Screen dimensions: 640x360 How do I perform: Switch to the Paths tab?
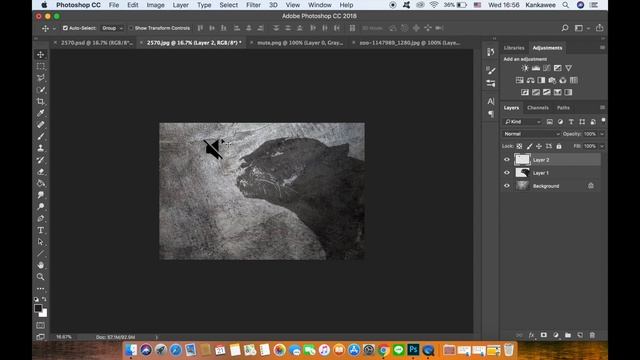pos(563,108)
